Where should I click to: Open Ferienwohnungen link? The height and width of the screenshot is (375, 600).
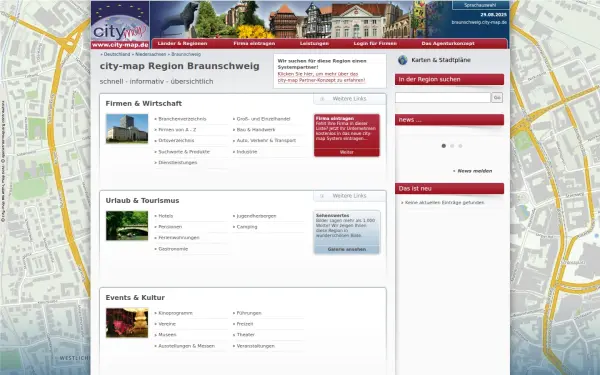[x=179, y=238]
